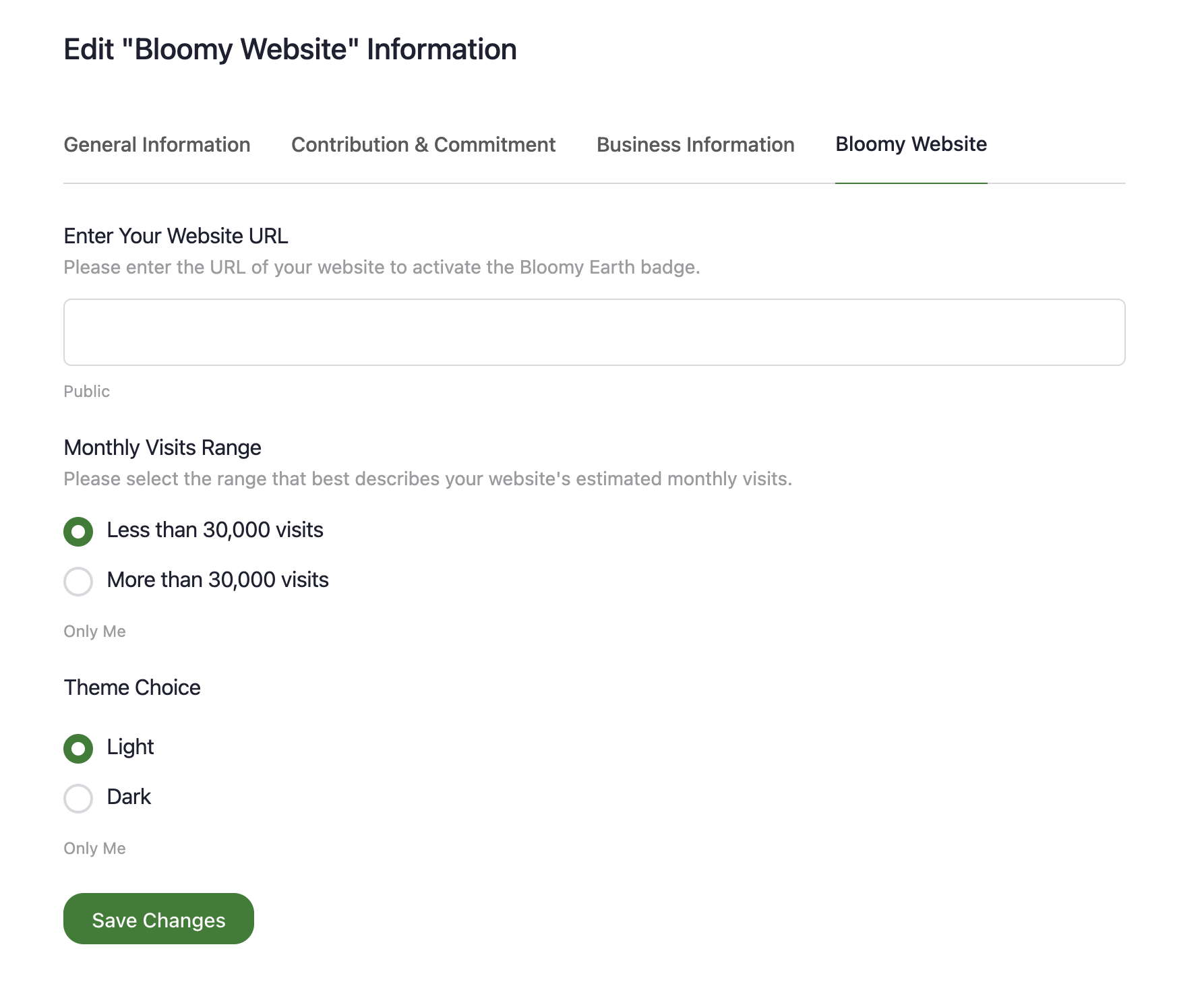Screen dimensions: 1204x984
Task: Click the Bloomy Earth badge description text
Action: point(382,268)
